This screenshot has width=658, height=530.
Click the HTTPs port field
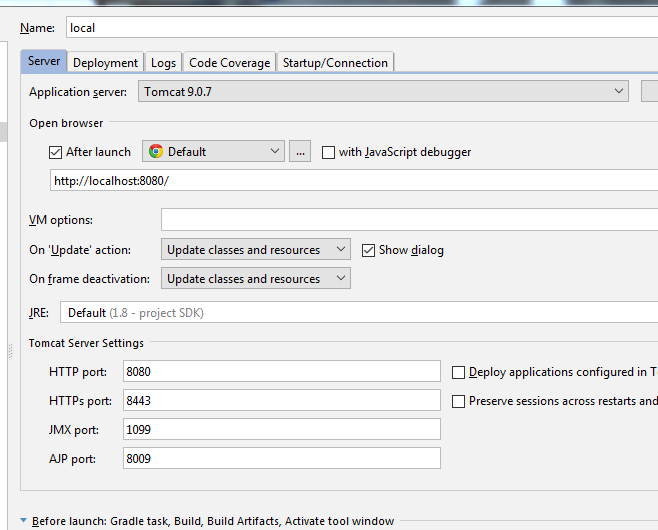[x=282, y=400]
